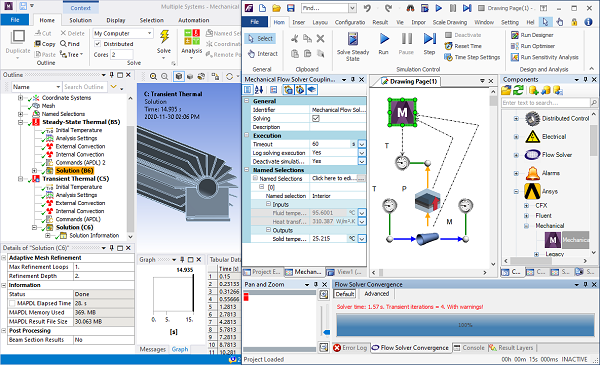Expand the Distributed Control components node
The image size is (600, 365).
tap(516, 119)
